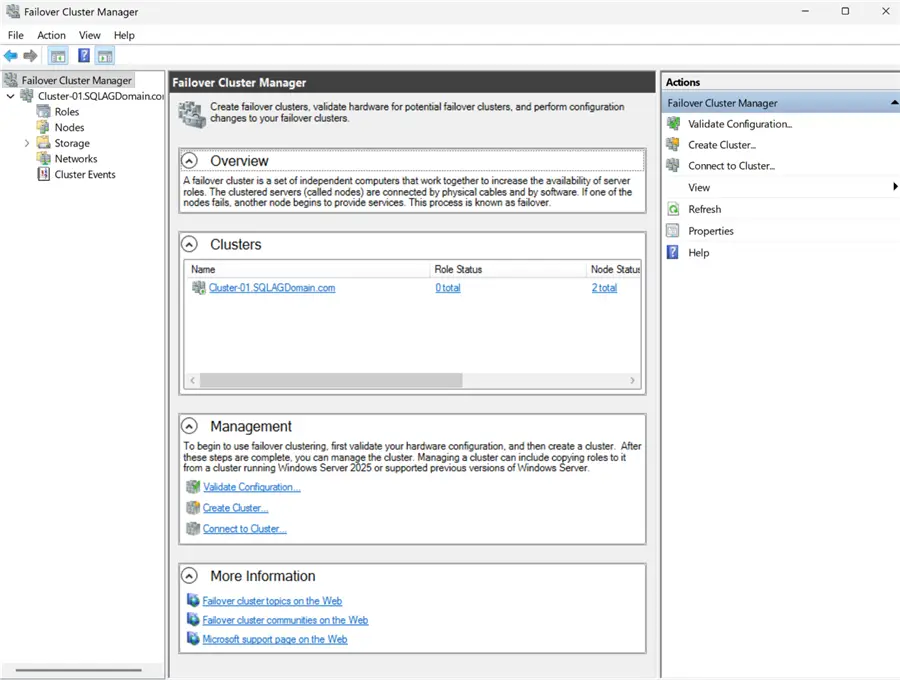Image resolution: width=900 pixels, height=680 pixels.
Task: Open Microsoft support page on the Web
Action: 275,639
